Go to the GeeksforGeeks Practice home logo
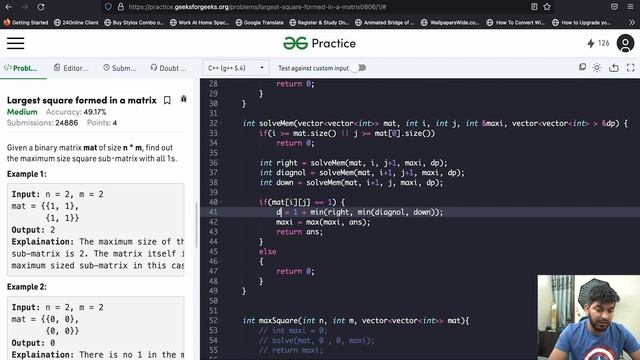The width and height of the screenshot is (640, 360). tap(320, 43)
